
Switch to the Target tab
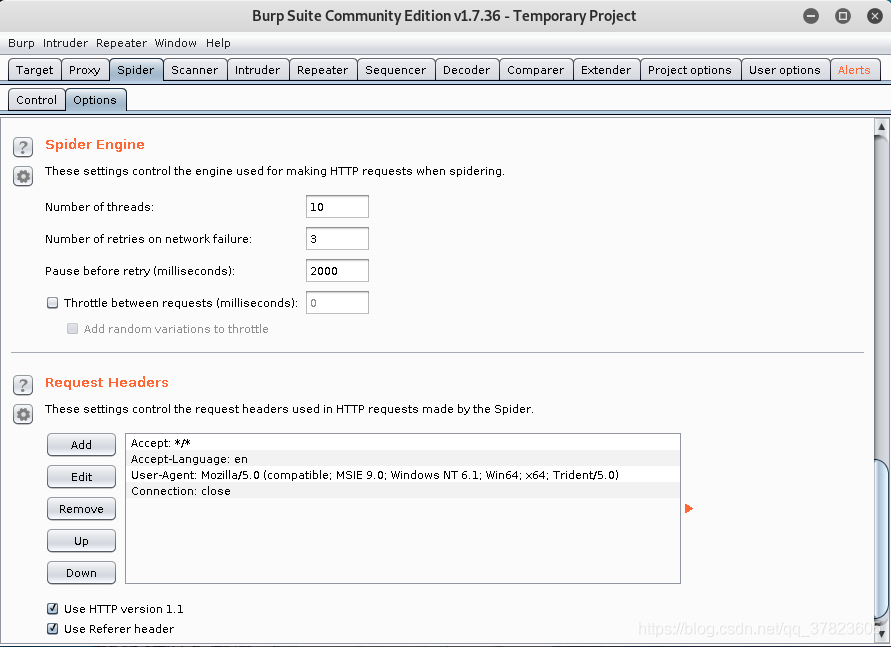coord(35,70)
